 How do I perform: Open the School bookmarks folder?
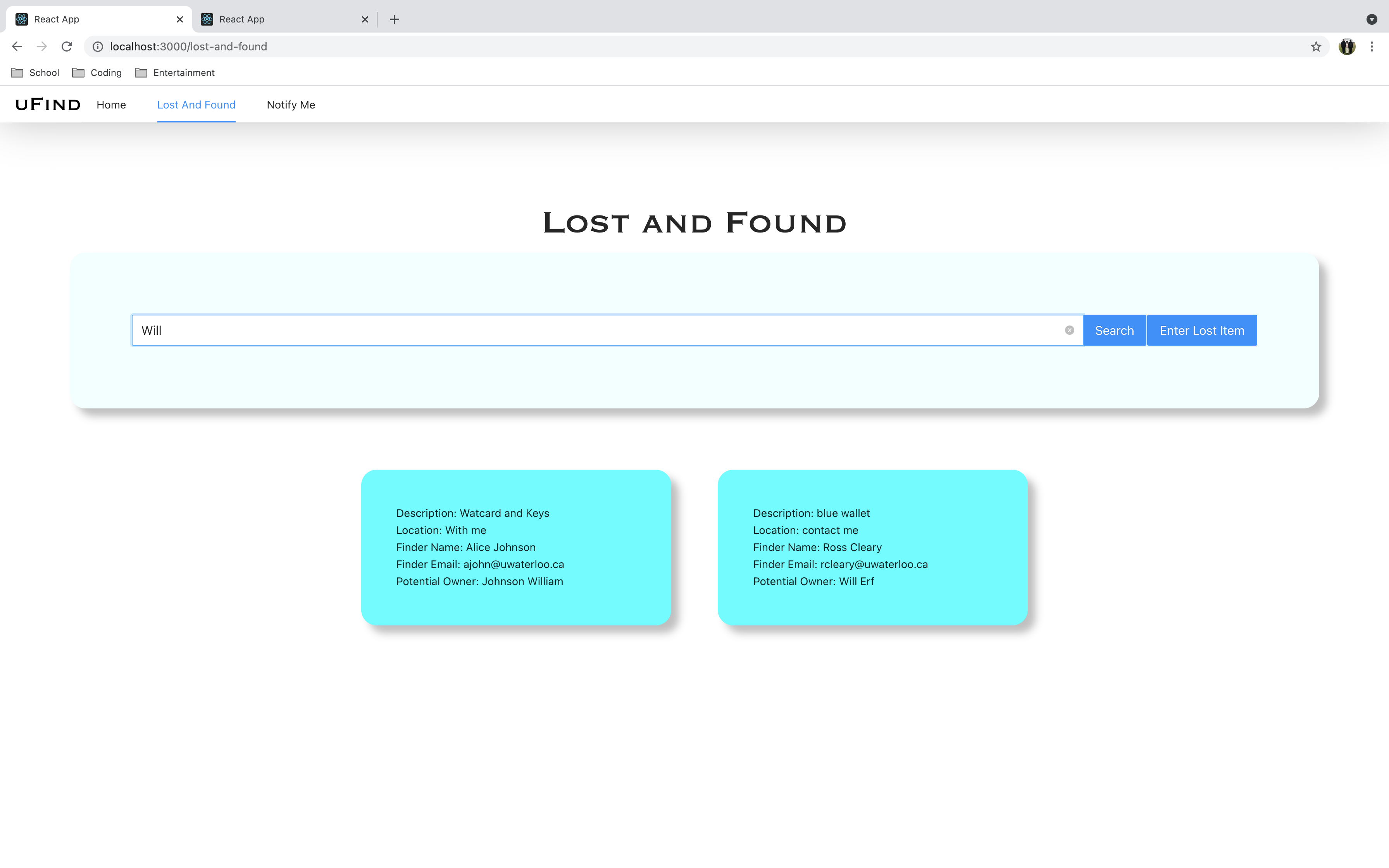35,73
